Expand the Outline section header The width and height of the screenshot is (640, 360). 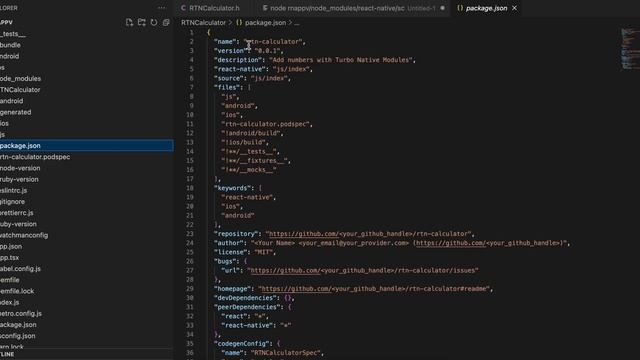click(x=87, y=354)
